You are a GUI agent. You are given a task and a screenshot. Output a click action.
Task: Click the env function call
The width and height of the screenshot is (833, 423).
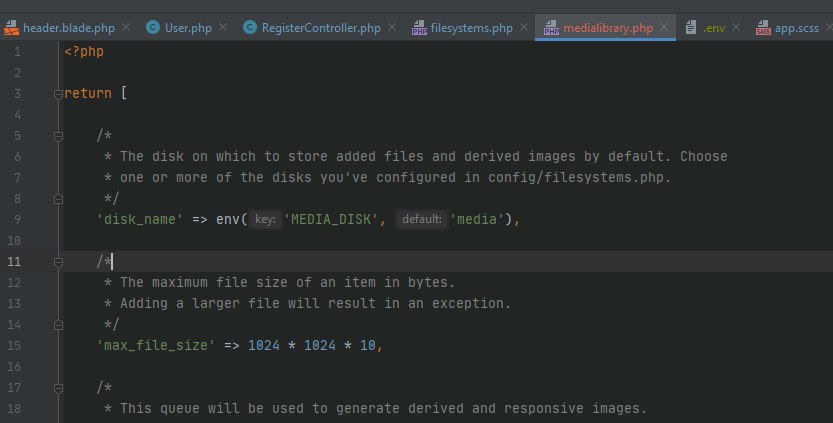point(228,219)
